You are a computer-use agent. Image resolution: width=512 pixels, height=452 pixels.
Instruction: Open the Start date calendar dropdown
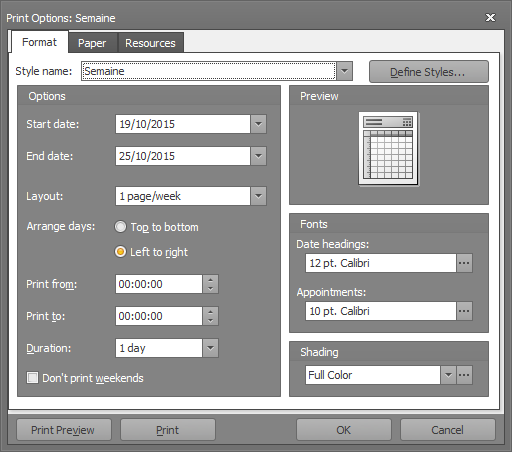click(x=258, y=124)
